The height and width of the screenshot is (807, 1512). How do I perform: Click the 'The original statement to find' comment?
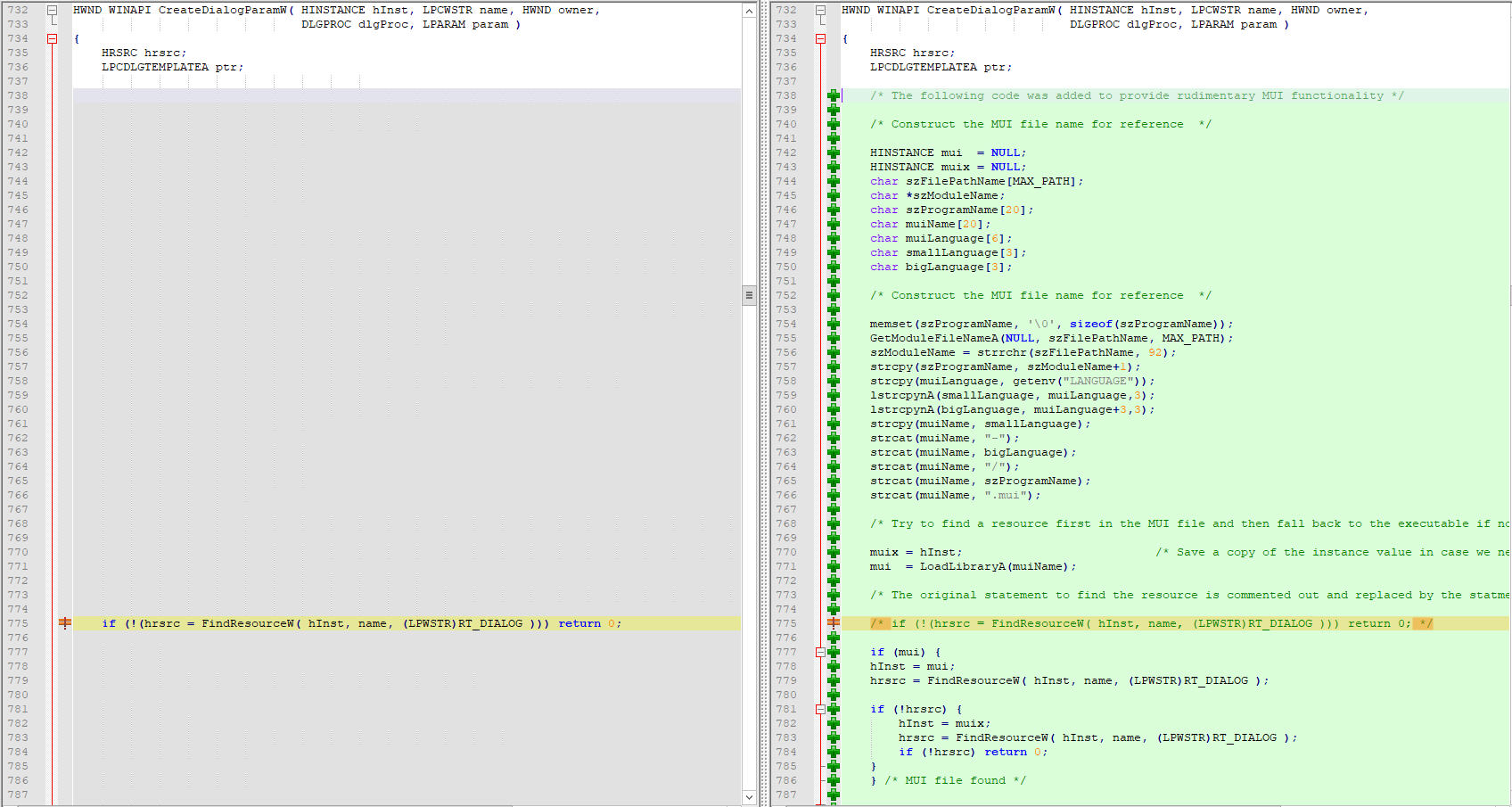tap(1190, 595)
